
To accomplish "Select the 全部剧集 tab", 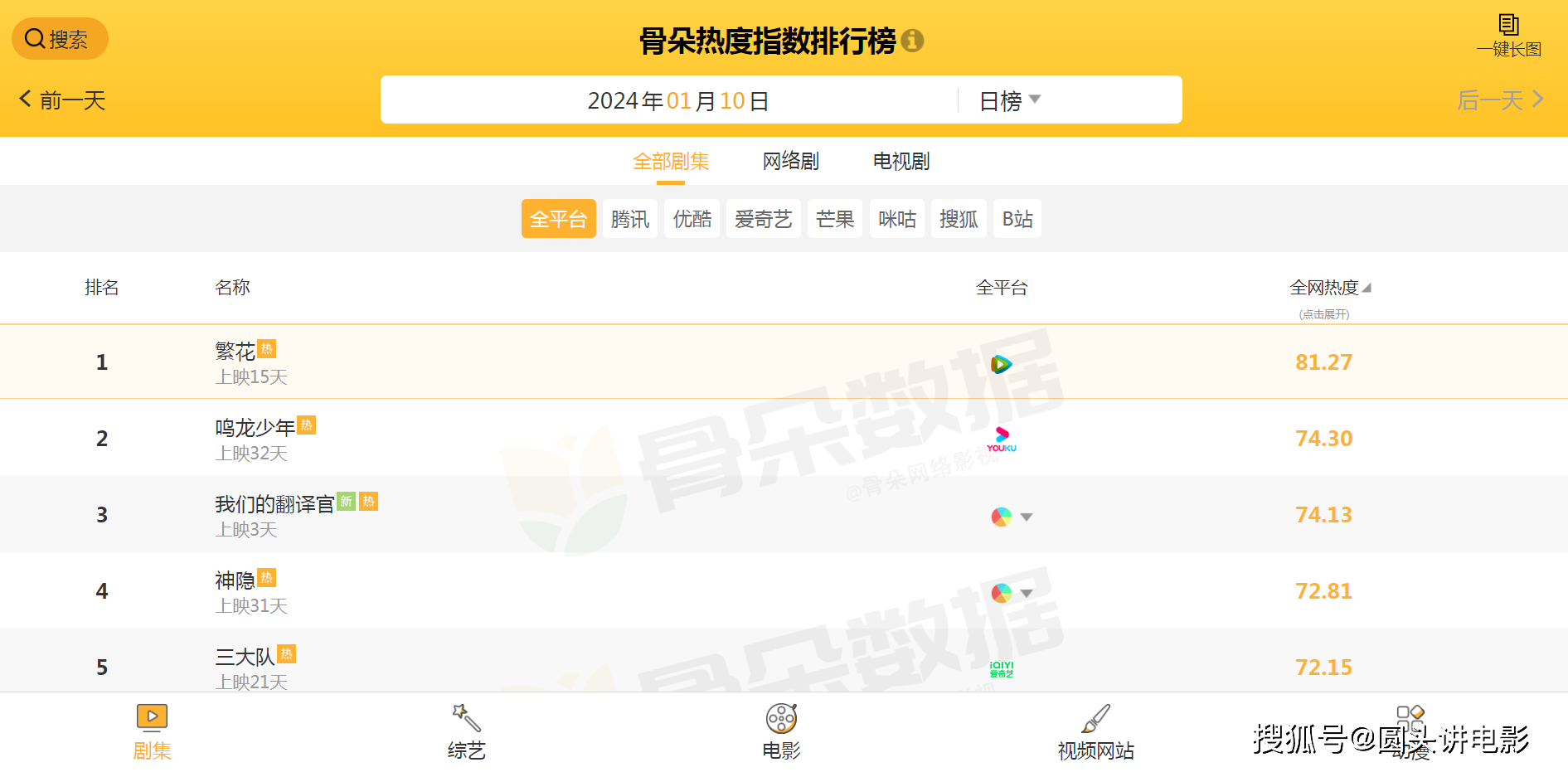I will click(671, 161).
